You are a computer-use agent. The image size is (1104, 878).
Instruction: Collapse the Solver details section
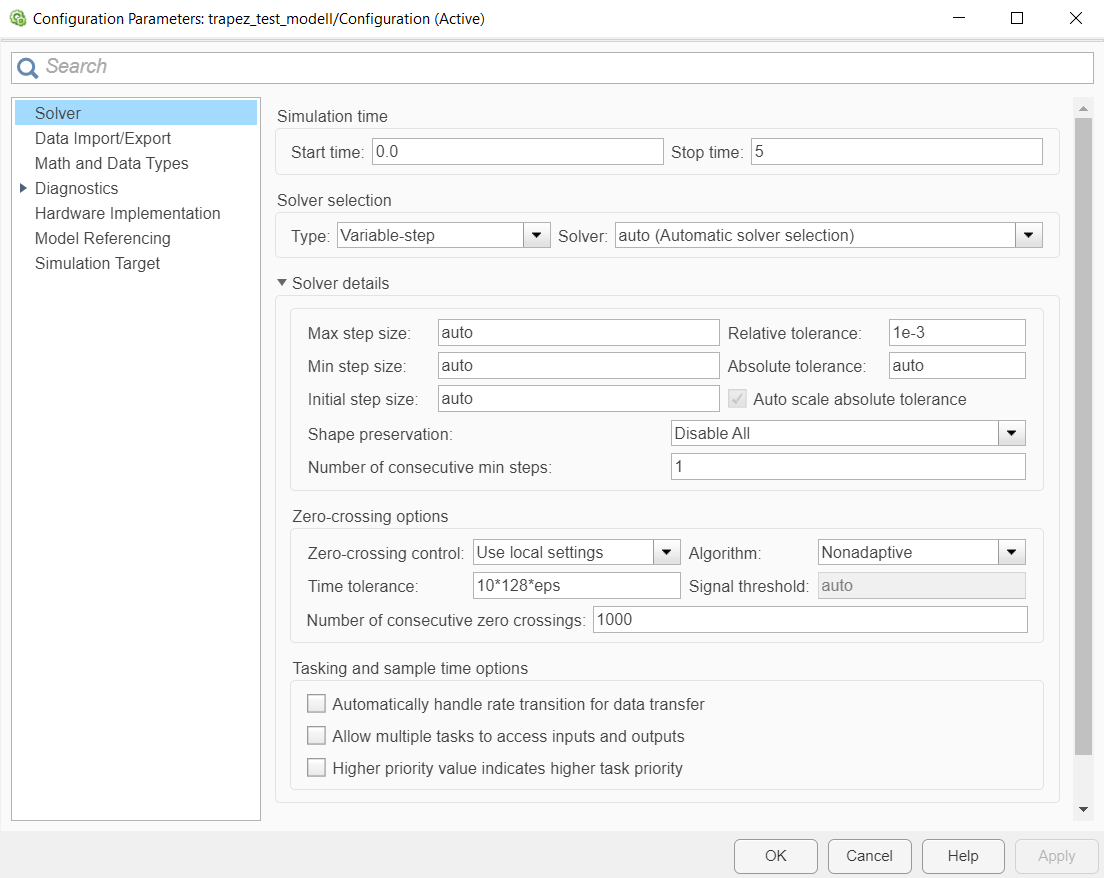point(282,284)
